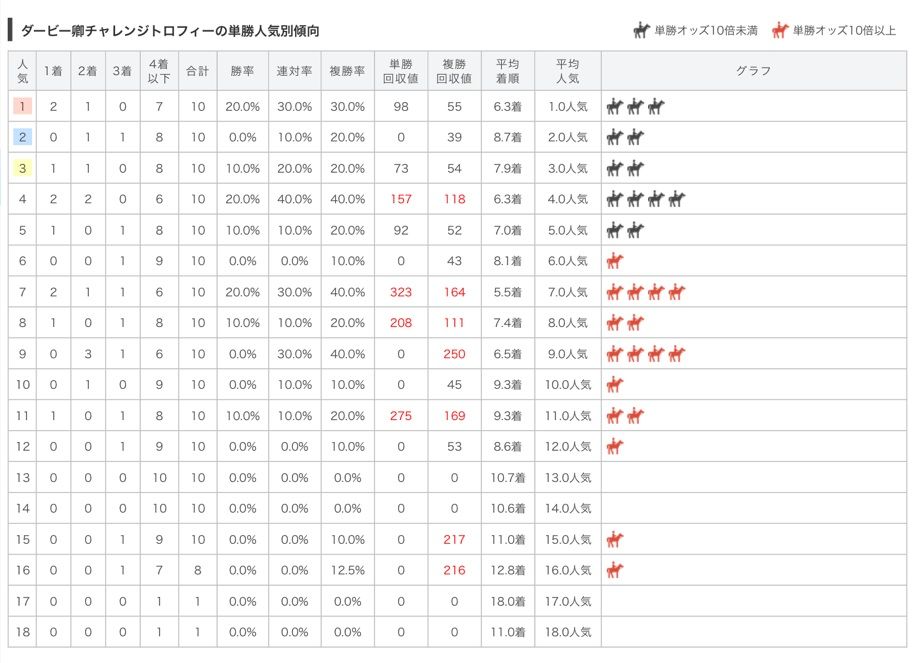Click the pink popularity 1 badge
Viewport: 915px width, 663px height.
click(x=22, y=106)
